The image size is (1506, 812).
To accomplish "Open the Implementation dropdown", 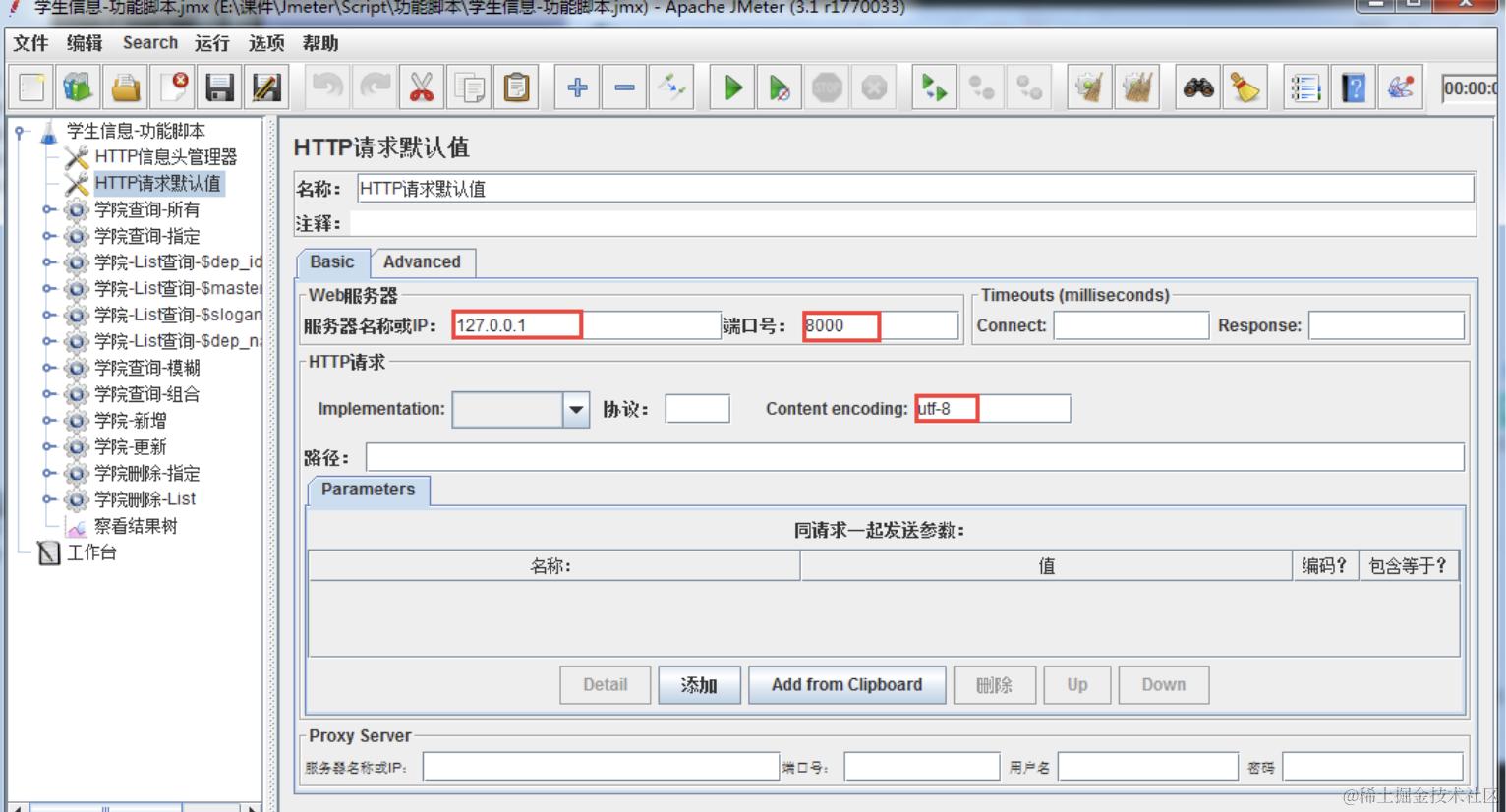I will 576,409.
